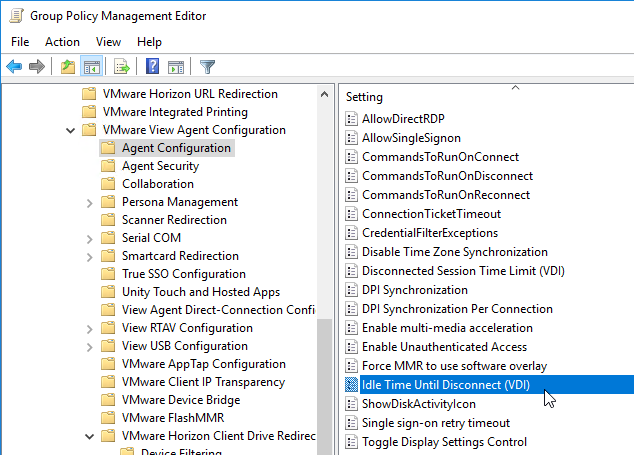Click the Agent Configuration folder icon
Screen dimensions: 634x455
108,148
